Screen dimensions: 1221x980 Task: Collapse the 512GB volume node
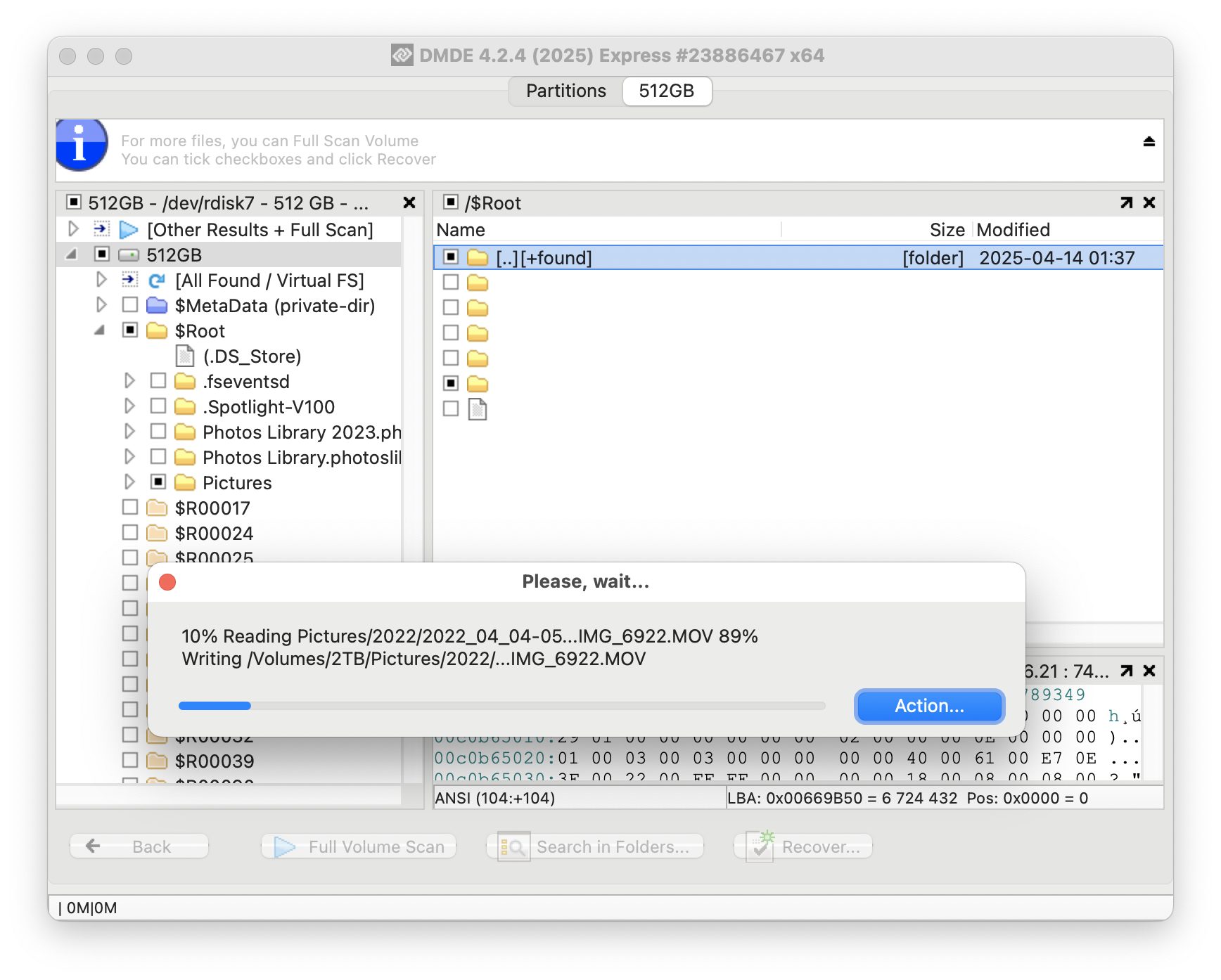click(72, 254)
